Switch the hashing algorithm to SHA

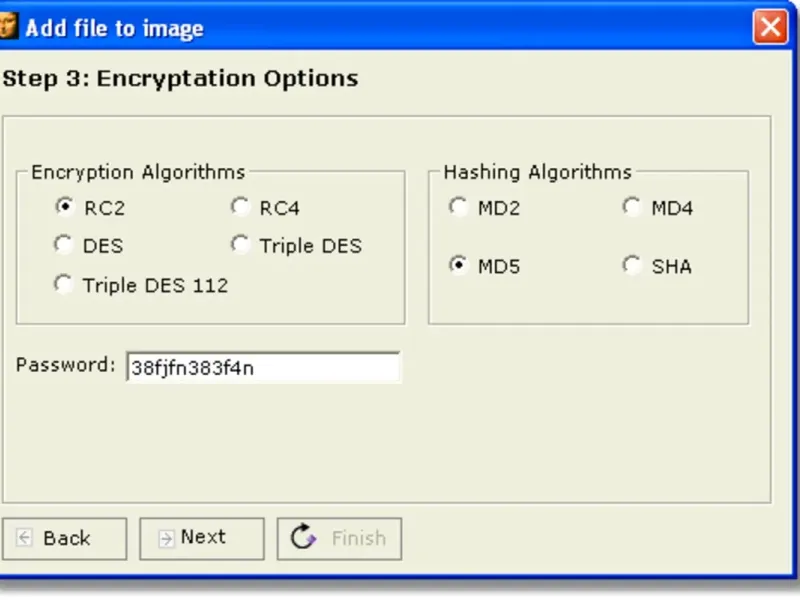[x=632, y=266]
